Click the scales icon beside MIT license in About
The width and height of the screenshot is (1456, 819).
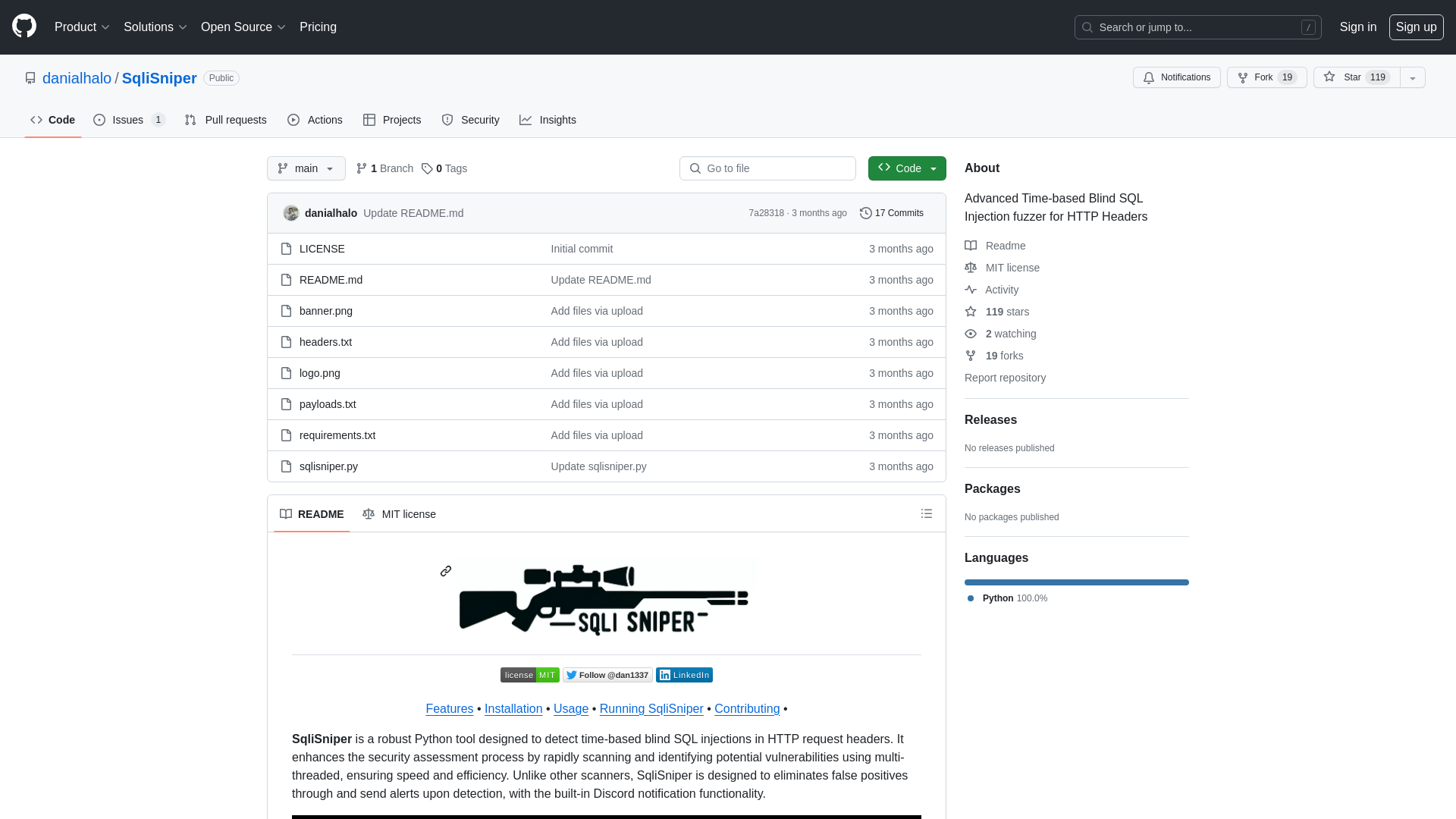[x=971, y=268]
